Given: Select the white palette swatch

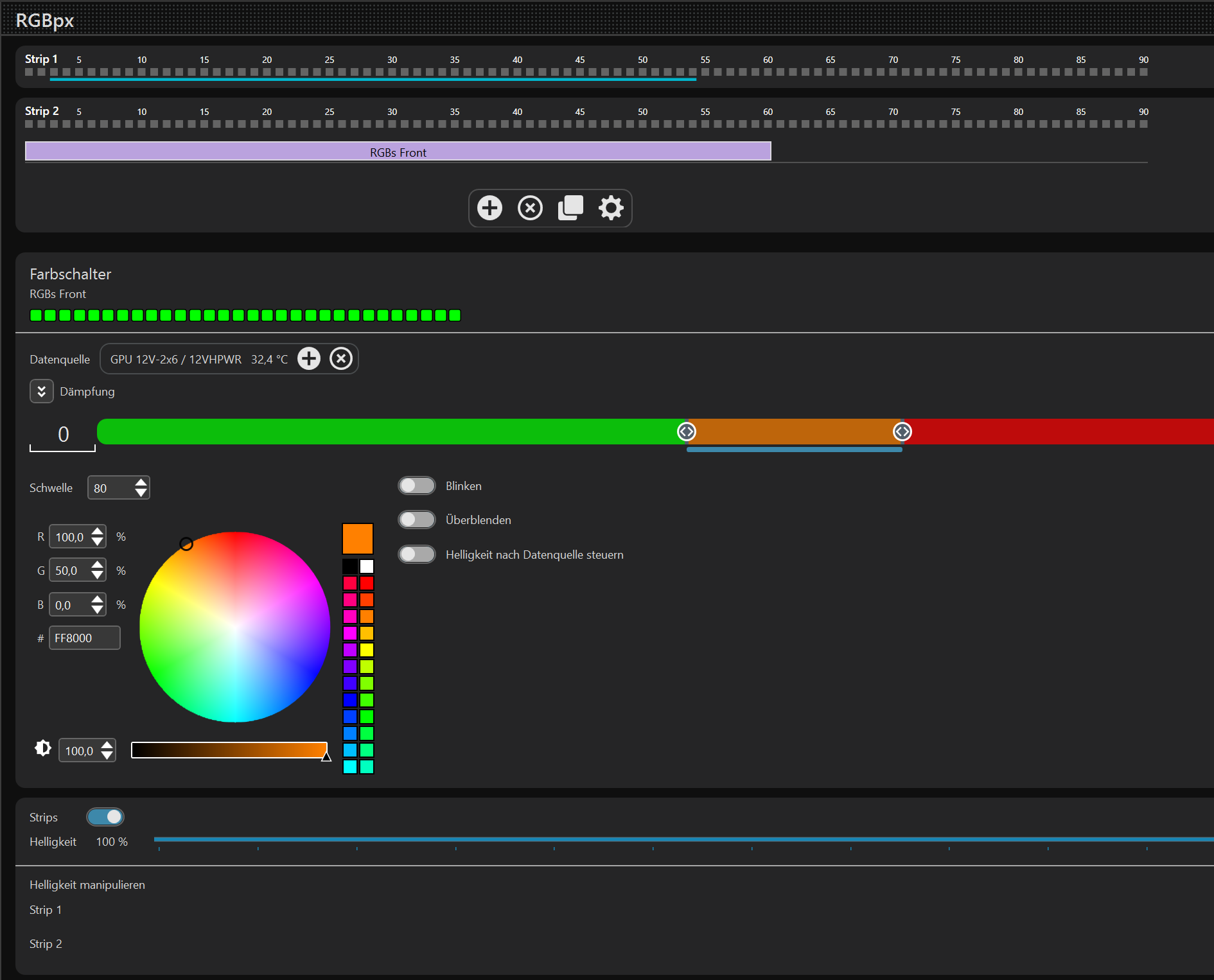Looking at the screenshot, I should tap(367, 566).
